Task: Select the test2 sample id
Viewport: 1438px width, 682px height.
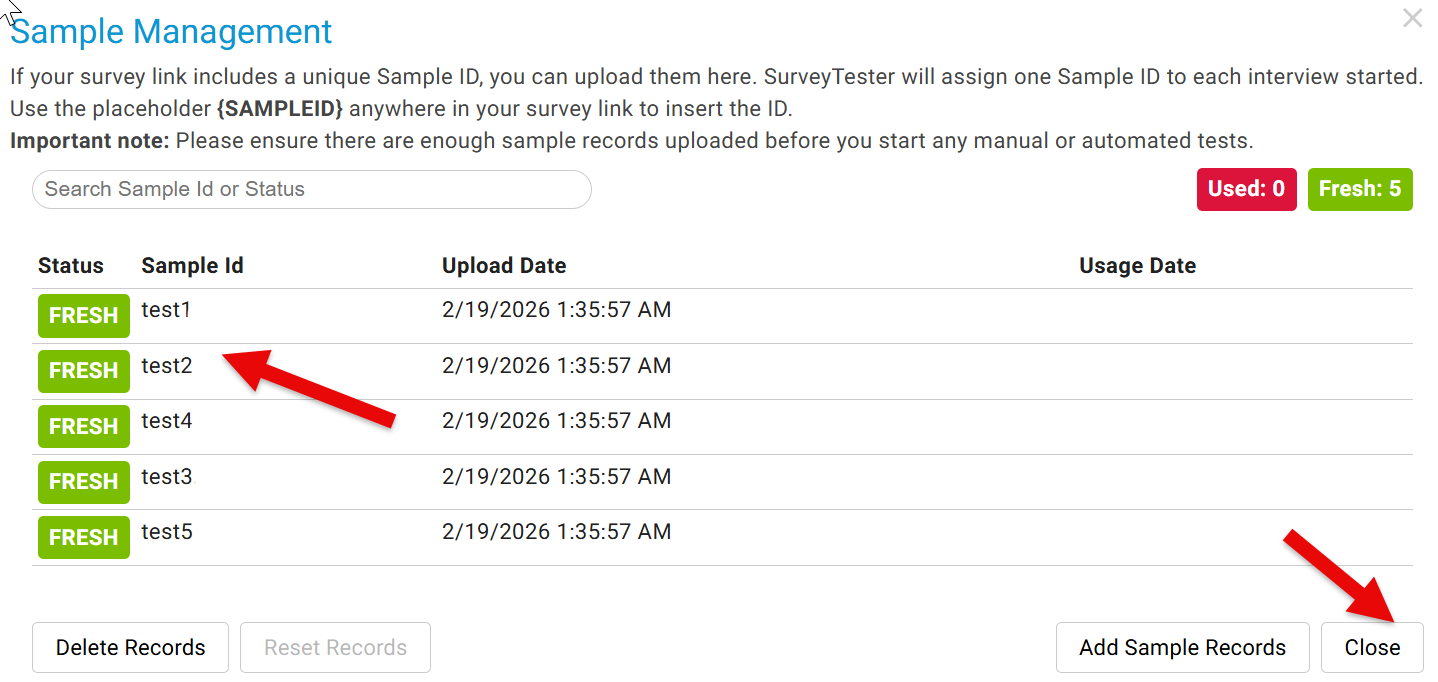Action: 166,366
